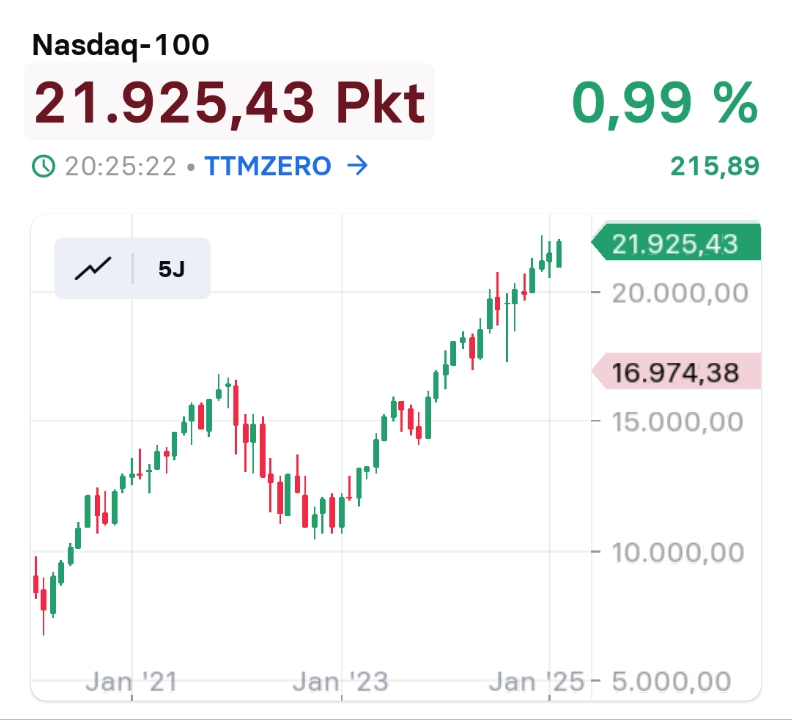Click the 15.000,00 price axis label
792x720 pixels.
680,421
